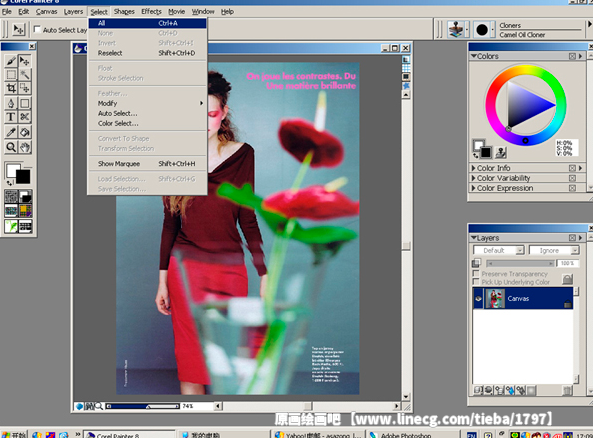Close the Colors panel with its X box

pos(572,56)
